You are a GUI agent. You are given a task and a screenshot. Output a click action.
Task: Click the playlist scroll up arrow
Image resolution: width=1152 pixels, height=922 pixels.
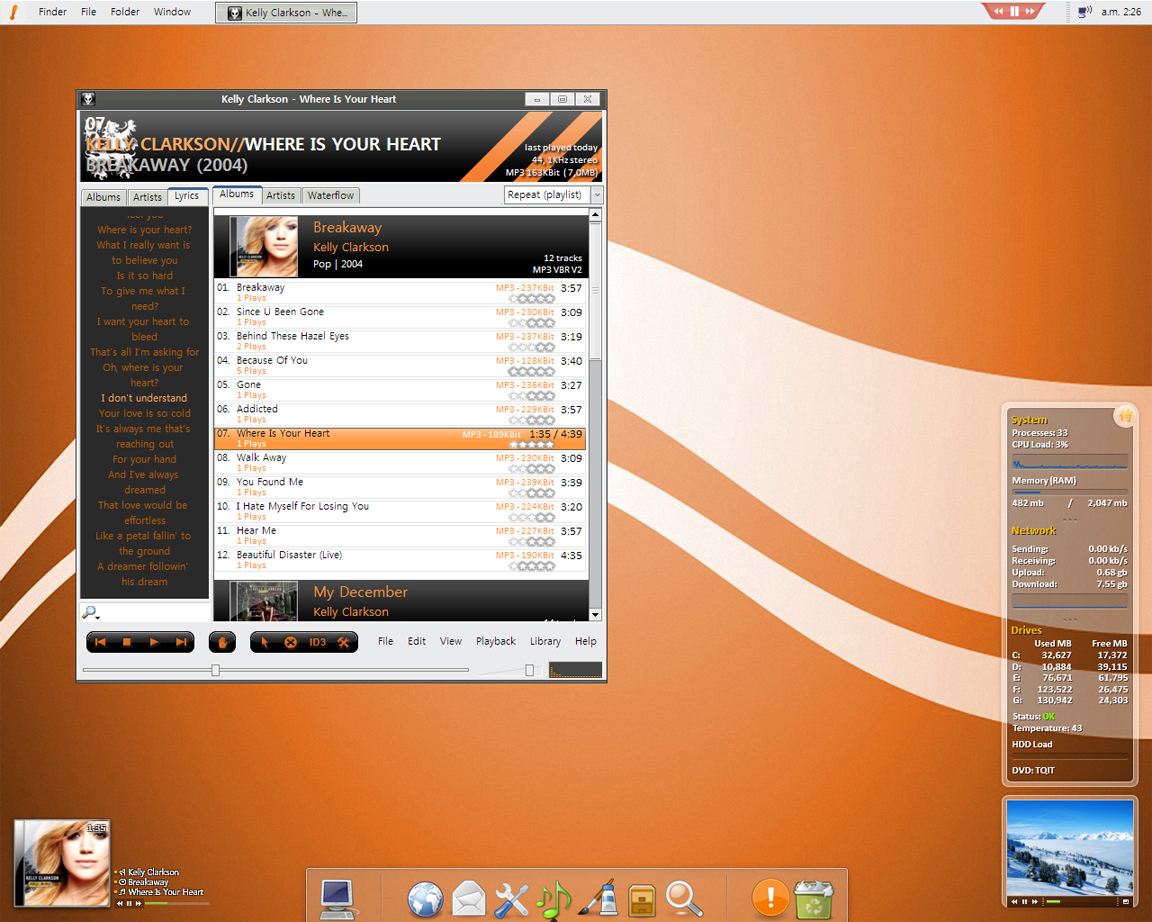coord(595,215)
